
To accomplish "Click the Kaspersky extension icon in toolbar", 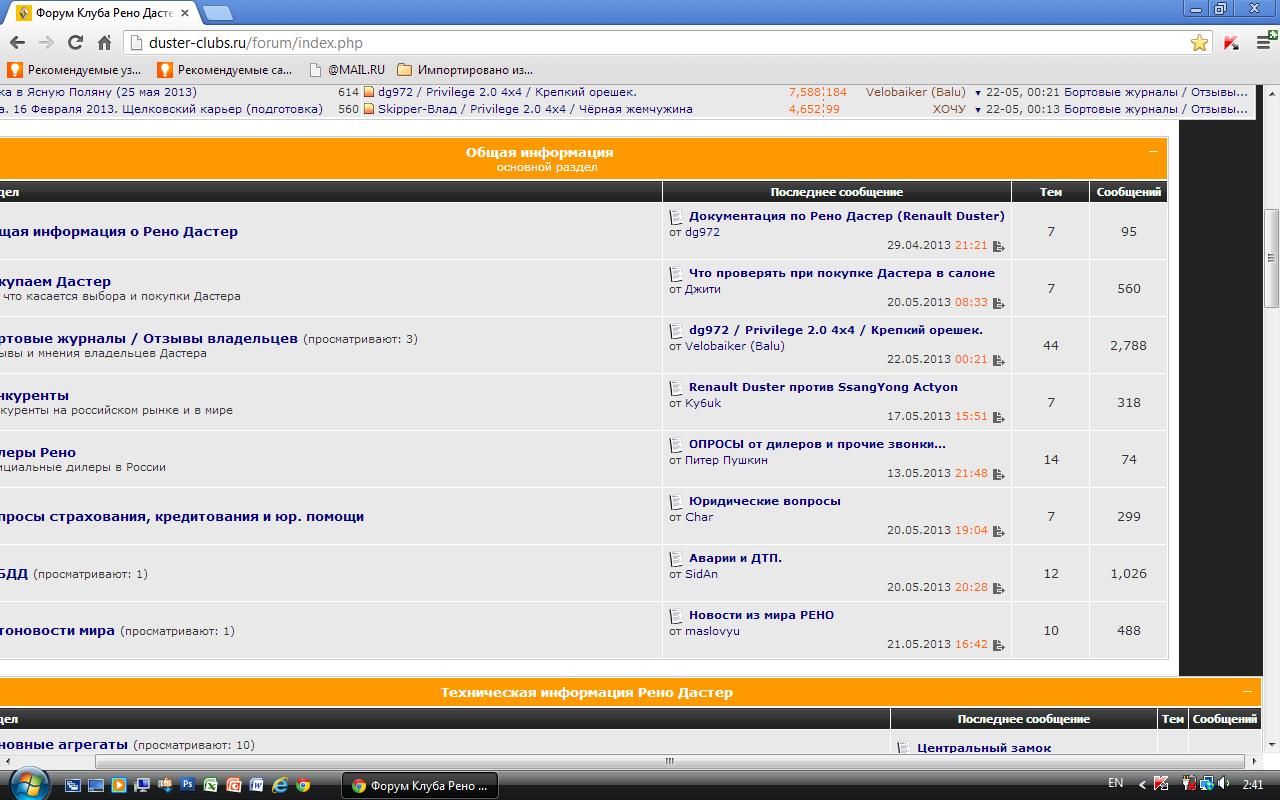I will [1231, 43].
